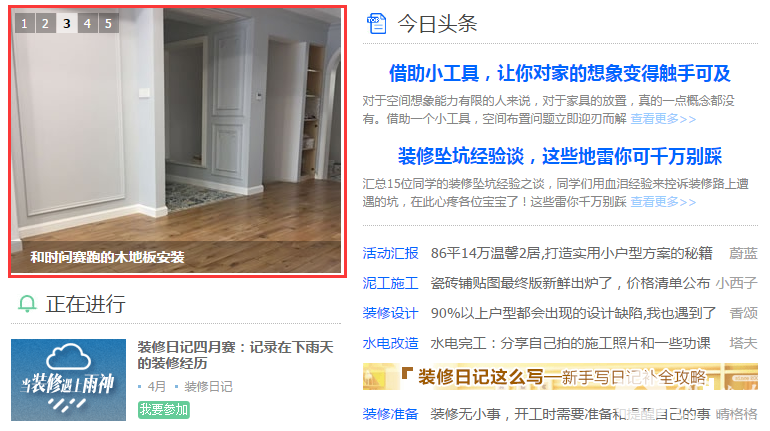Click the 今日头条 document icon
The height and width of the screenshot is (431, 770).
click(377, 24)
